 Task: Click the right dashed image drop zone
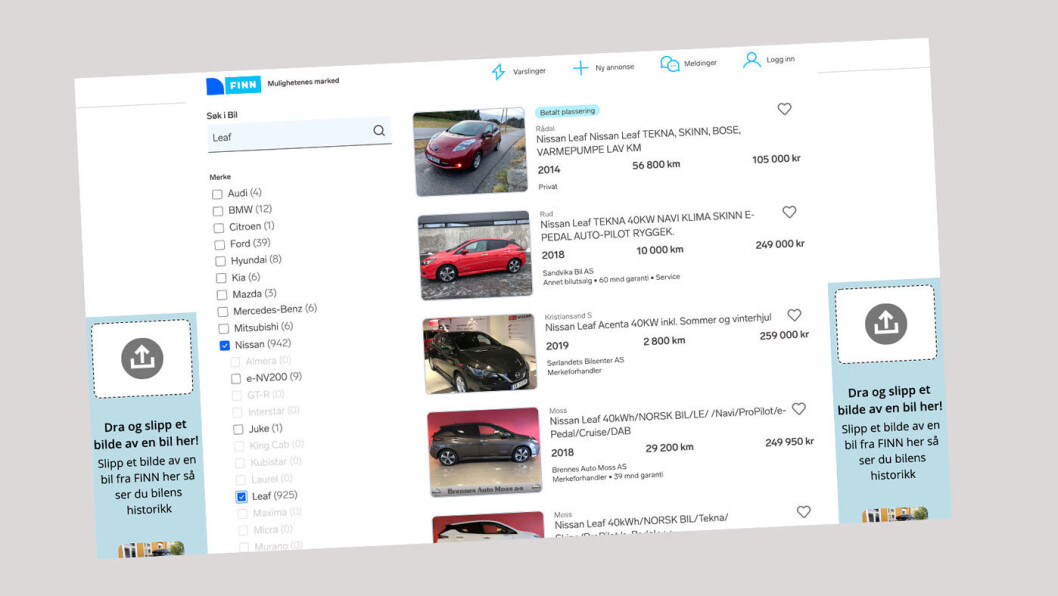[x=886, y=325]
